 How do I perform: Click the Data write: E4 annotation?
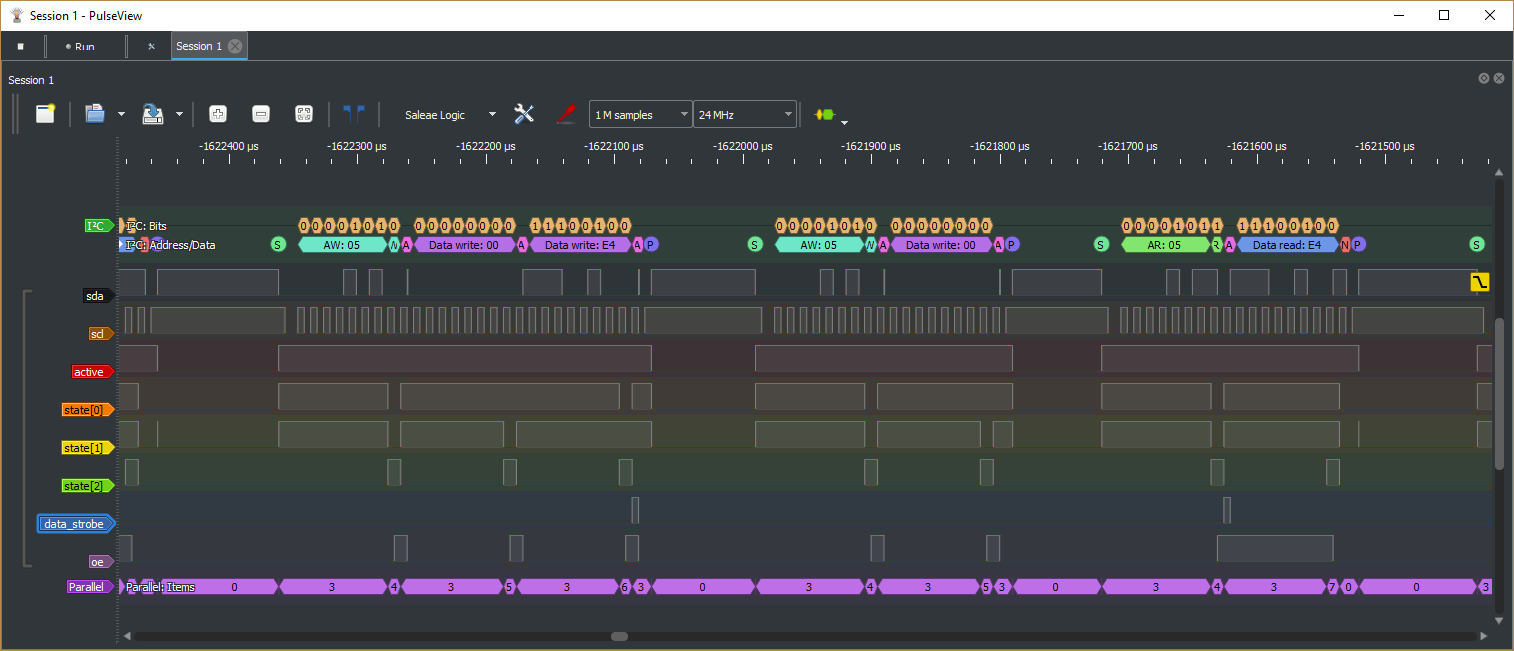(x=580, y=245)
